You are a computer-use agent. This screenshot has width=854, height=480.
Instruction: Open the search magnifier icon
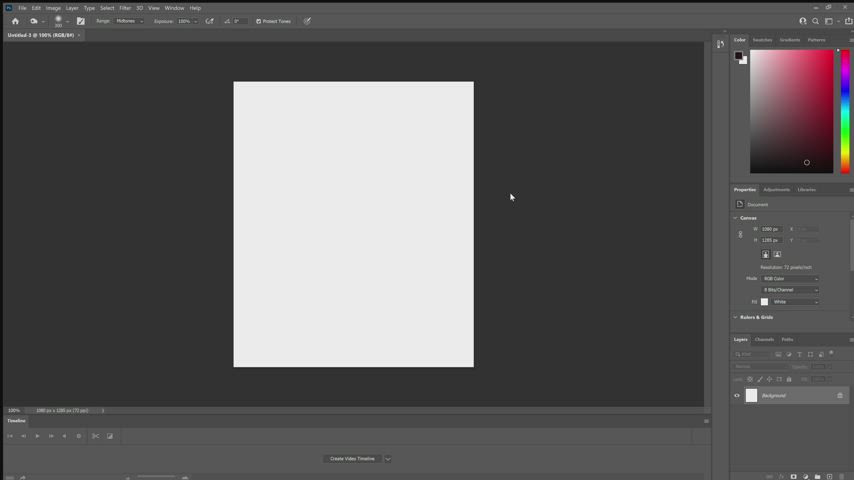pyautogui.click(x=815, y=21)
